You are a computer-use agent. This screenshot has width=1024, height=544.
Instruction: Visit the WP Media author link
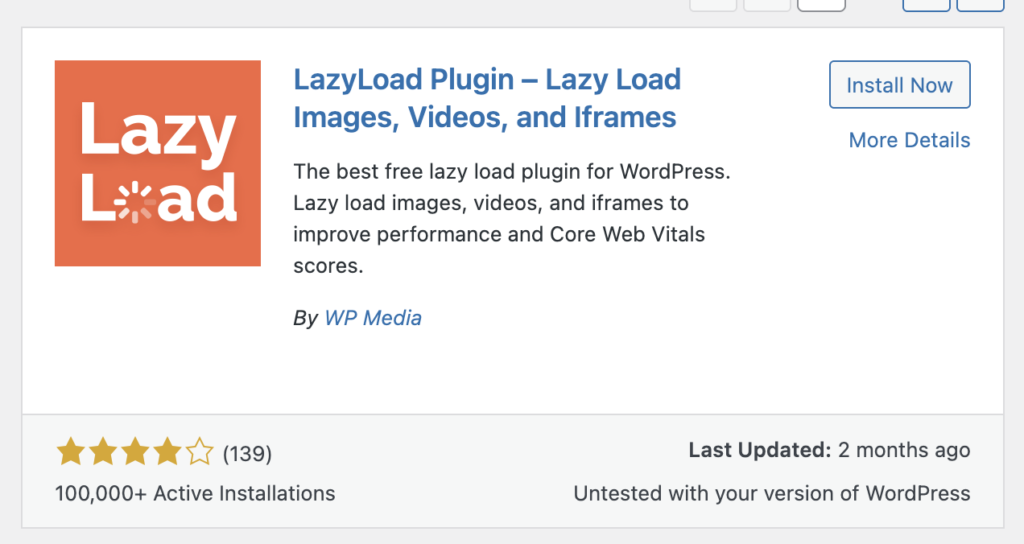coord(373,318)
